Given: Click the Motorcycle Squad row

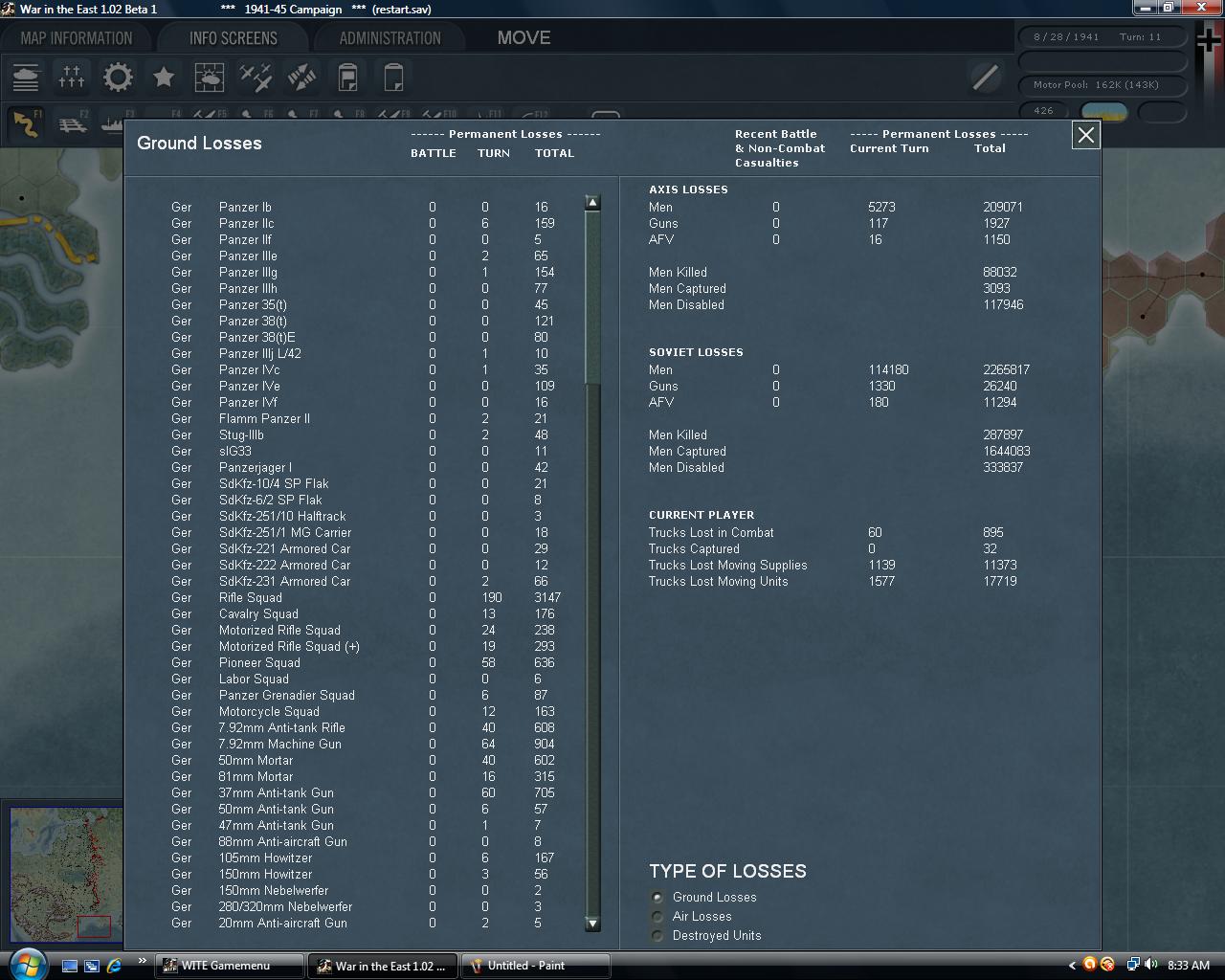Looking at the screenshot, I should click(x=367, y=711).
